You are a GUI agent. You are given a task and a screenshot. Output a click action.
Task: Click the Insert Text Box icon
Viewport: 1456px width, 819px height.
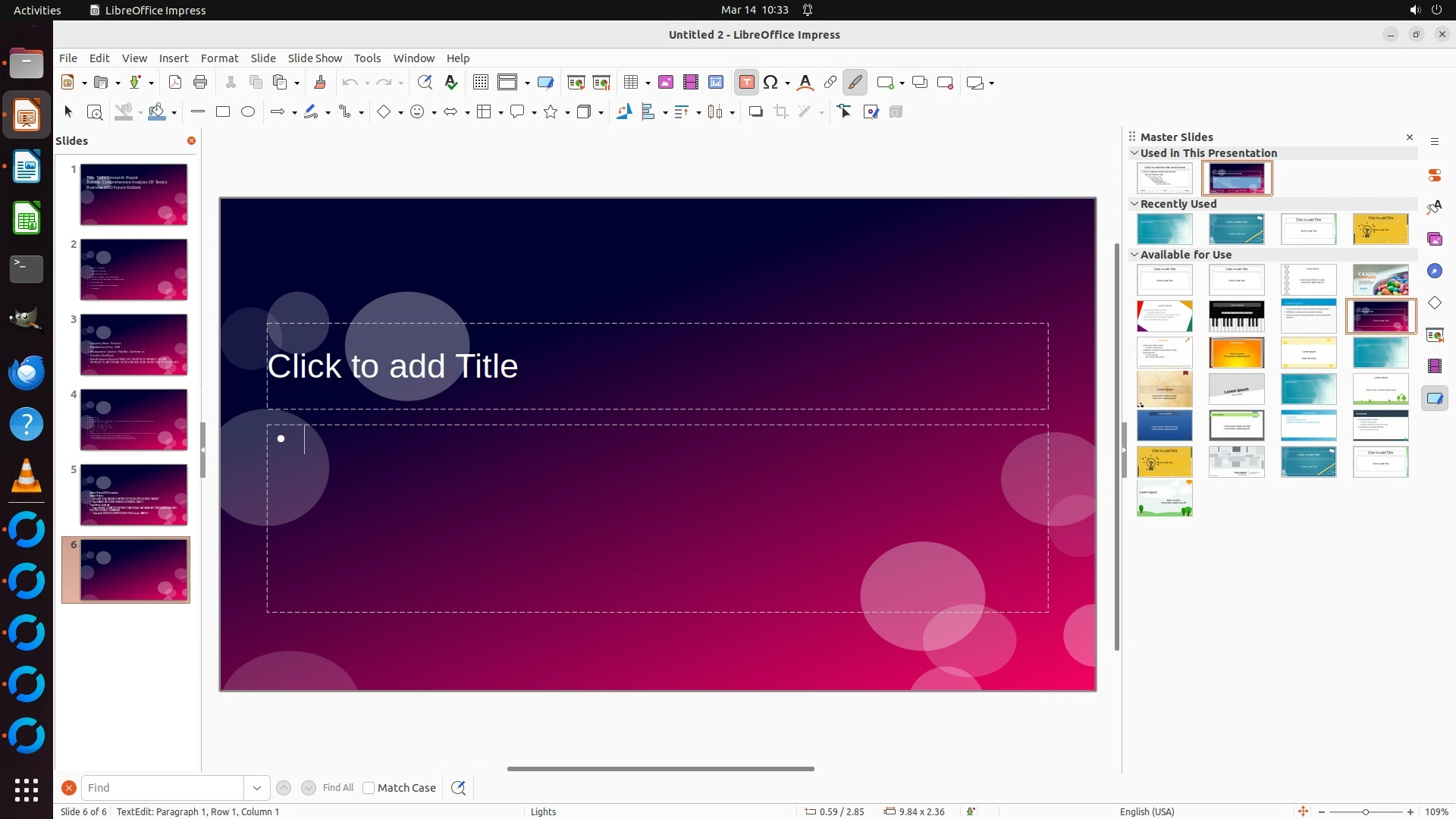746,83
